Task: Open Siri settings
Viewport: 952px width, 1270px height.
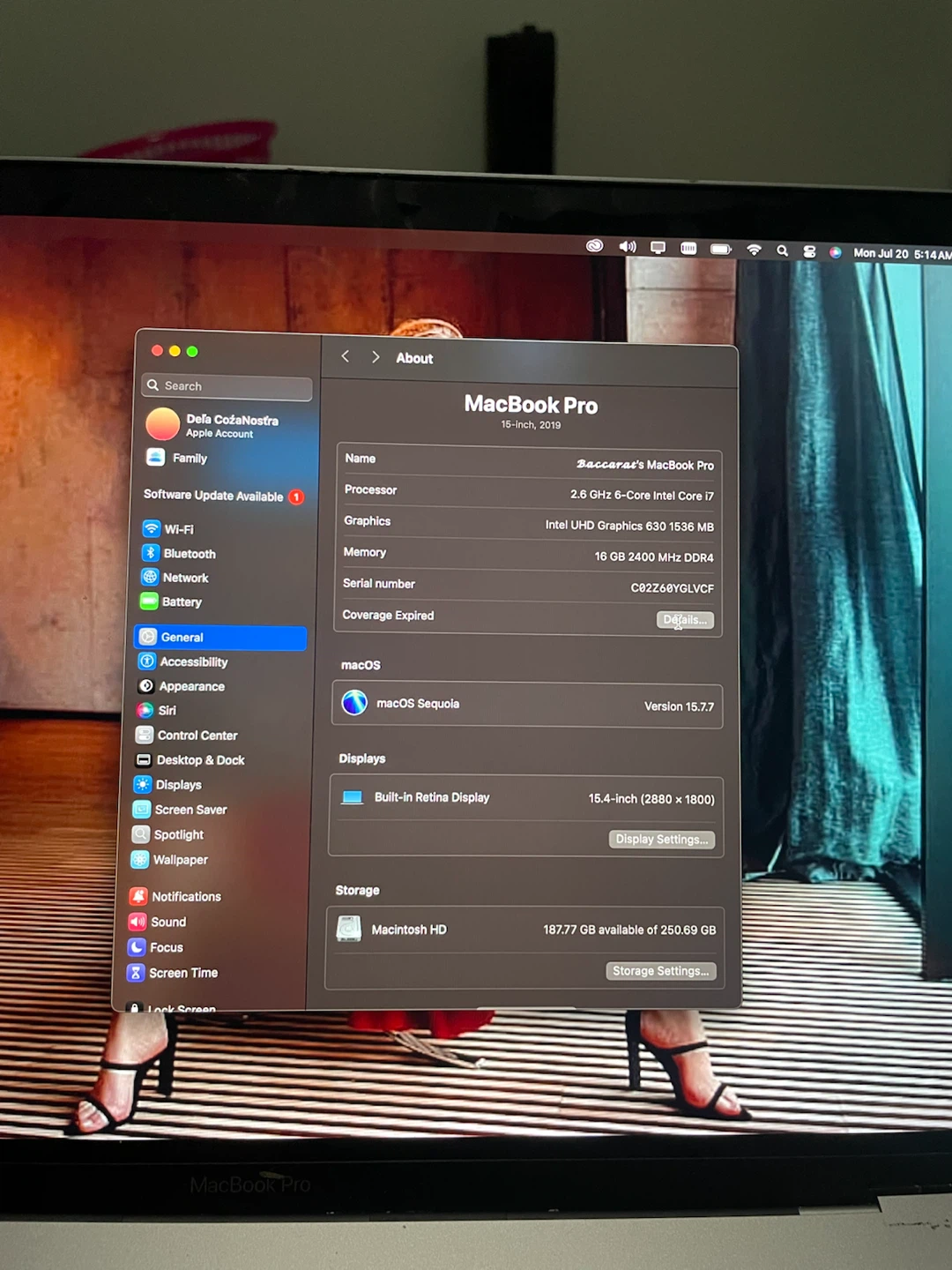Action: 157,710
